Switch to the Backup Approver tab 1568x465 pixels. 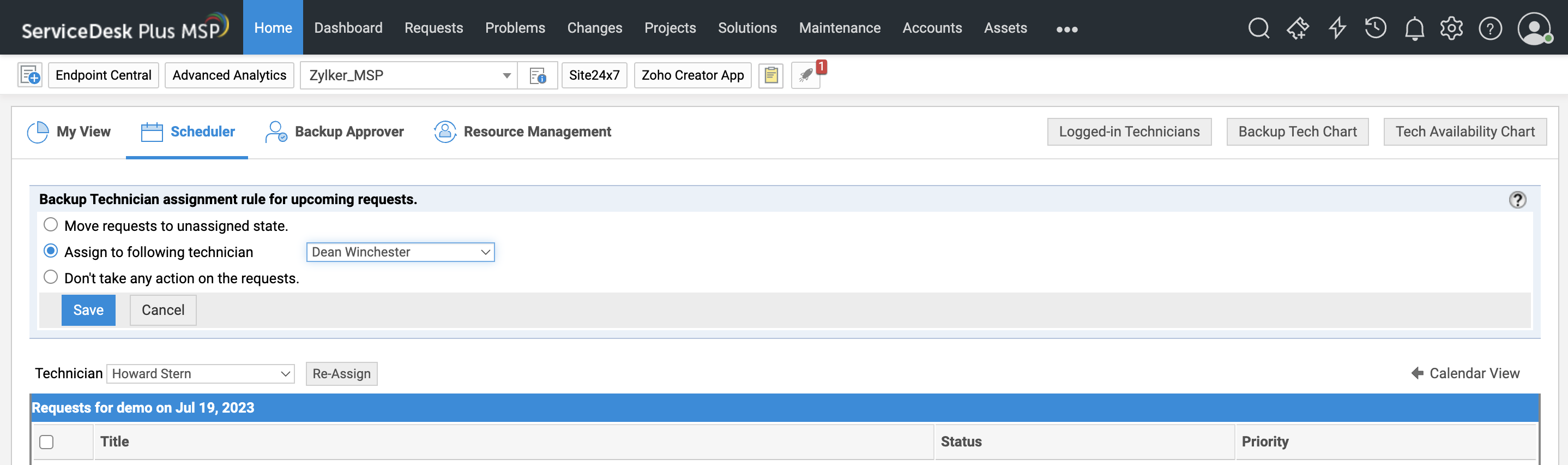[x=335, y=132]
